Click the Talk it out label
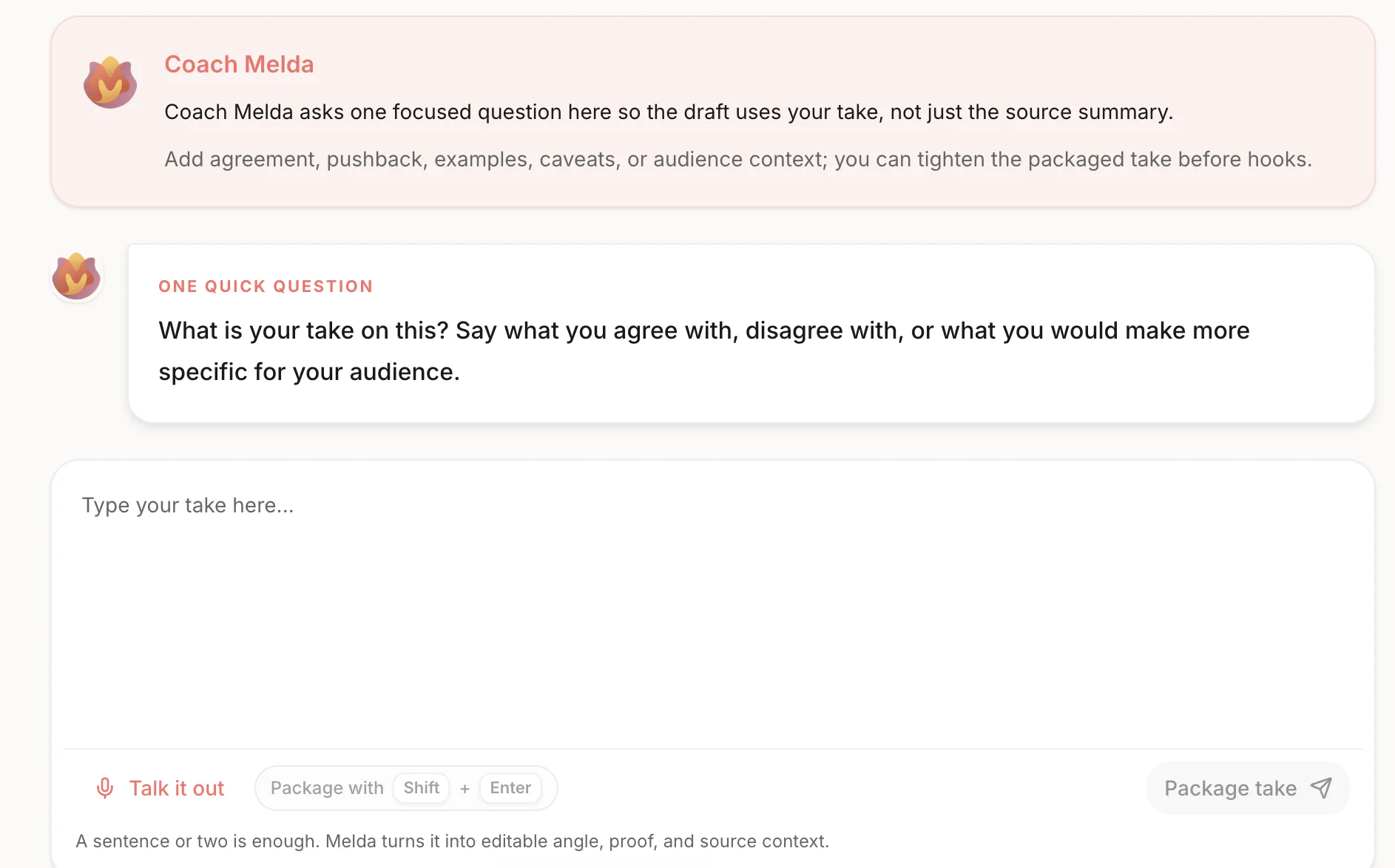Screen dimensions: 1395x868 (x=177, y=788)
